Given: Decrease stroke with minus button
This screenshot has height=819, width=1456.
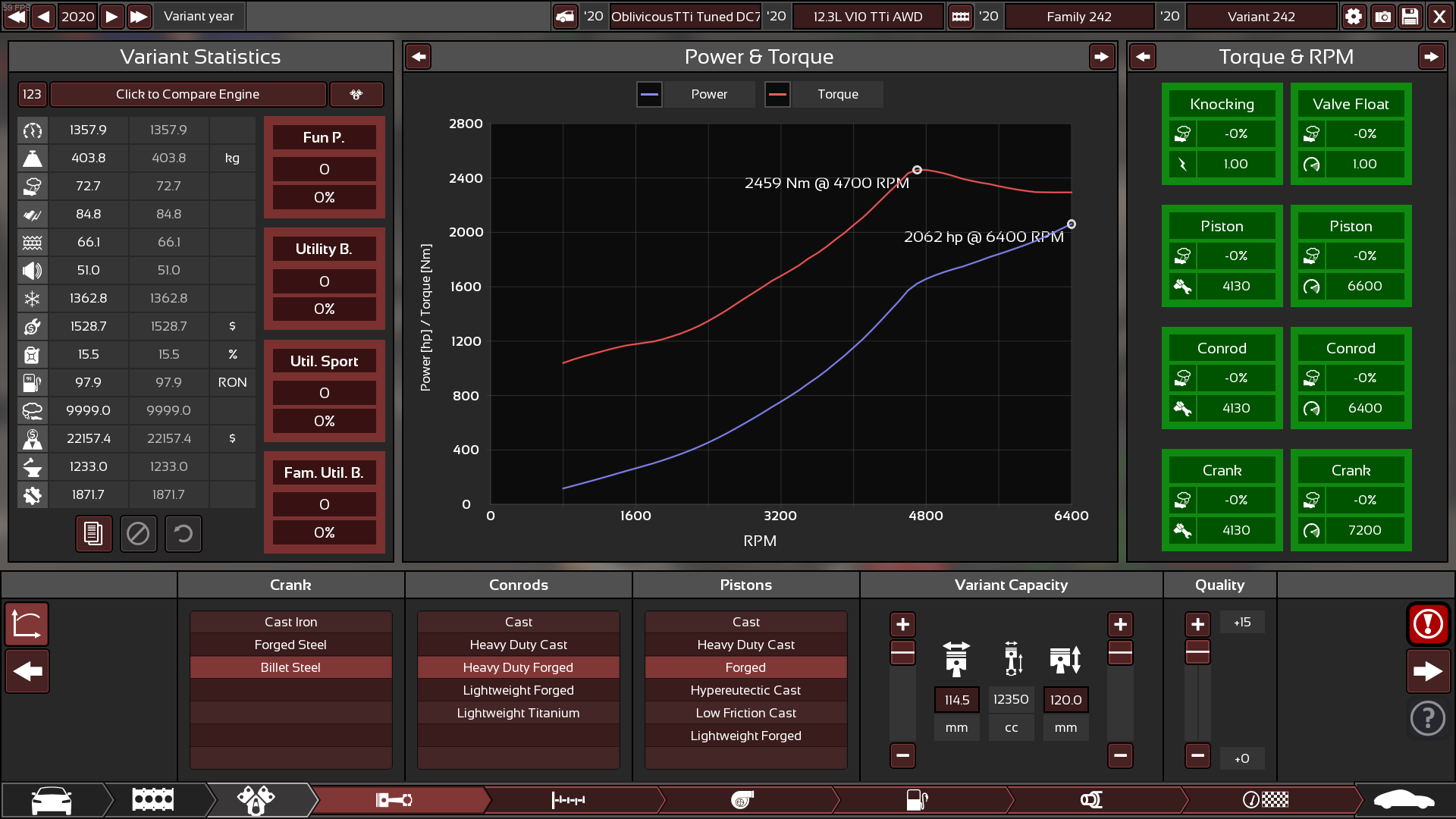Looking at the screenshot, I should point(1120,755).
